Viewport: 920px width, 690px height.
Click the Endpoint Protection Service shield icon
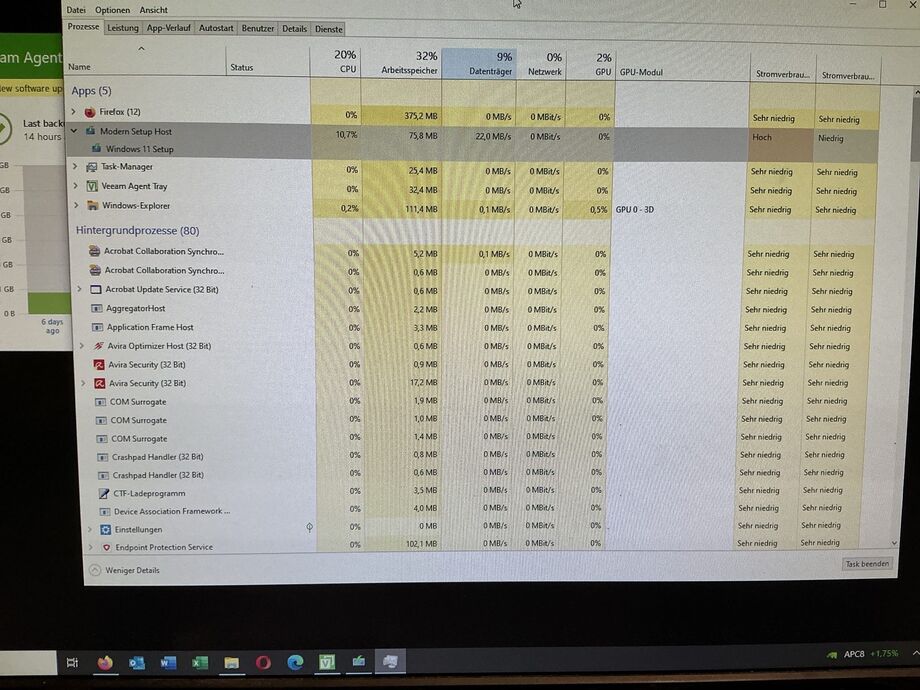[x=106, y=547]
